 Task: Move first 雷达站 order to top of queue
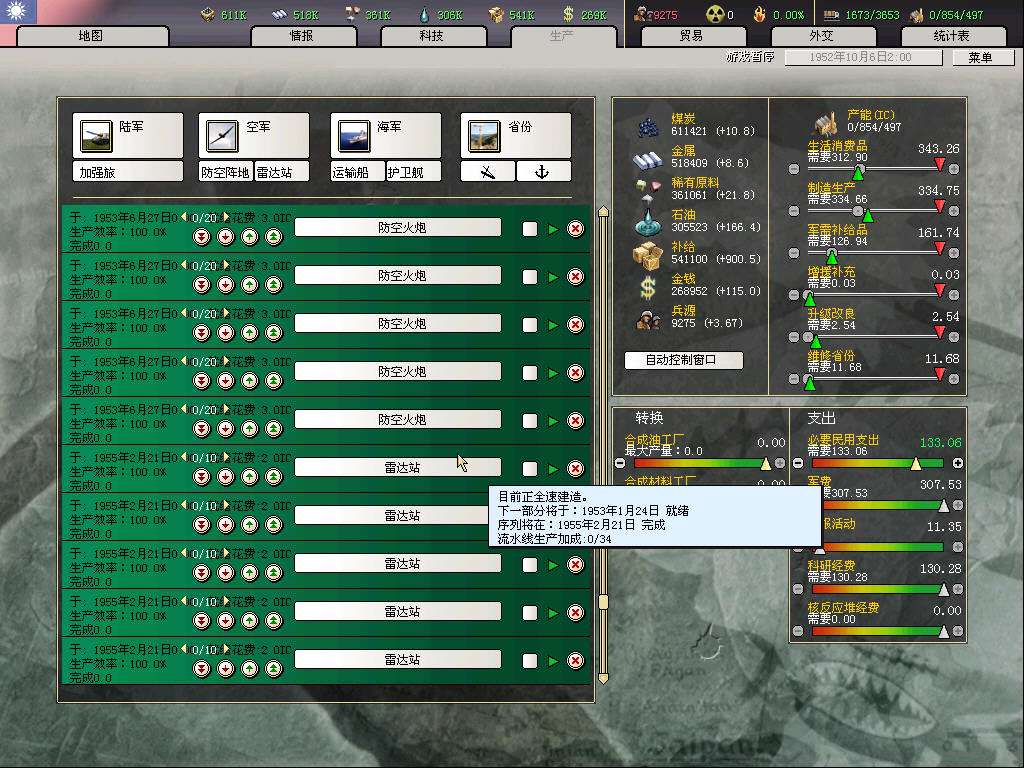274,477
